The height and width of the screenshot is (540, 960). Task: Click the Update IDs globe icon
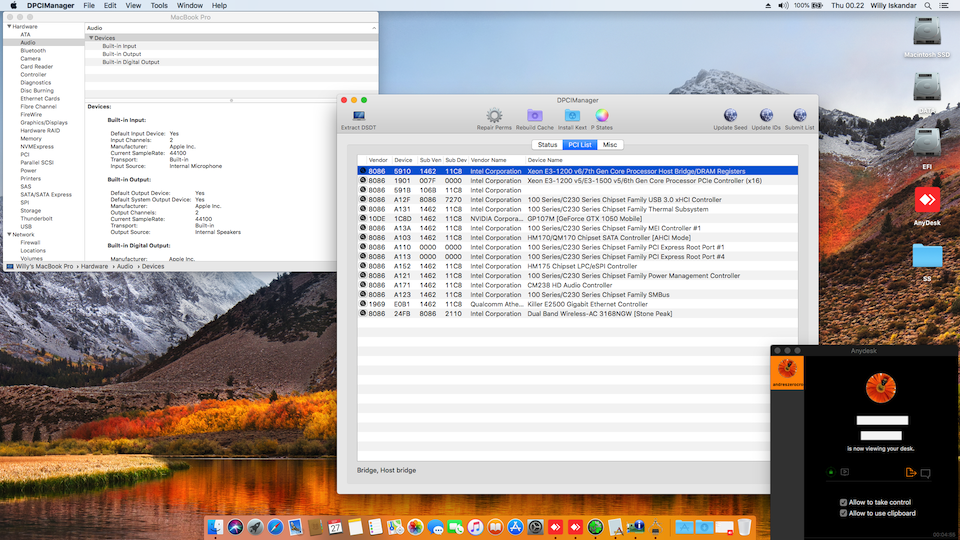pos(766,116)
